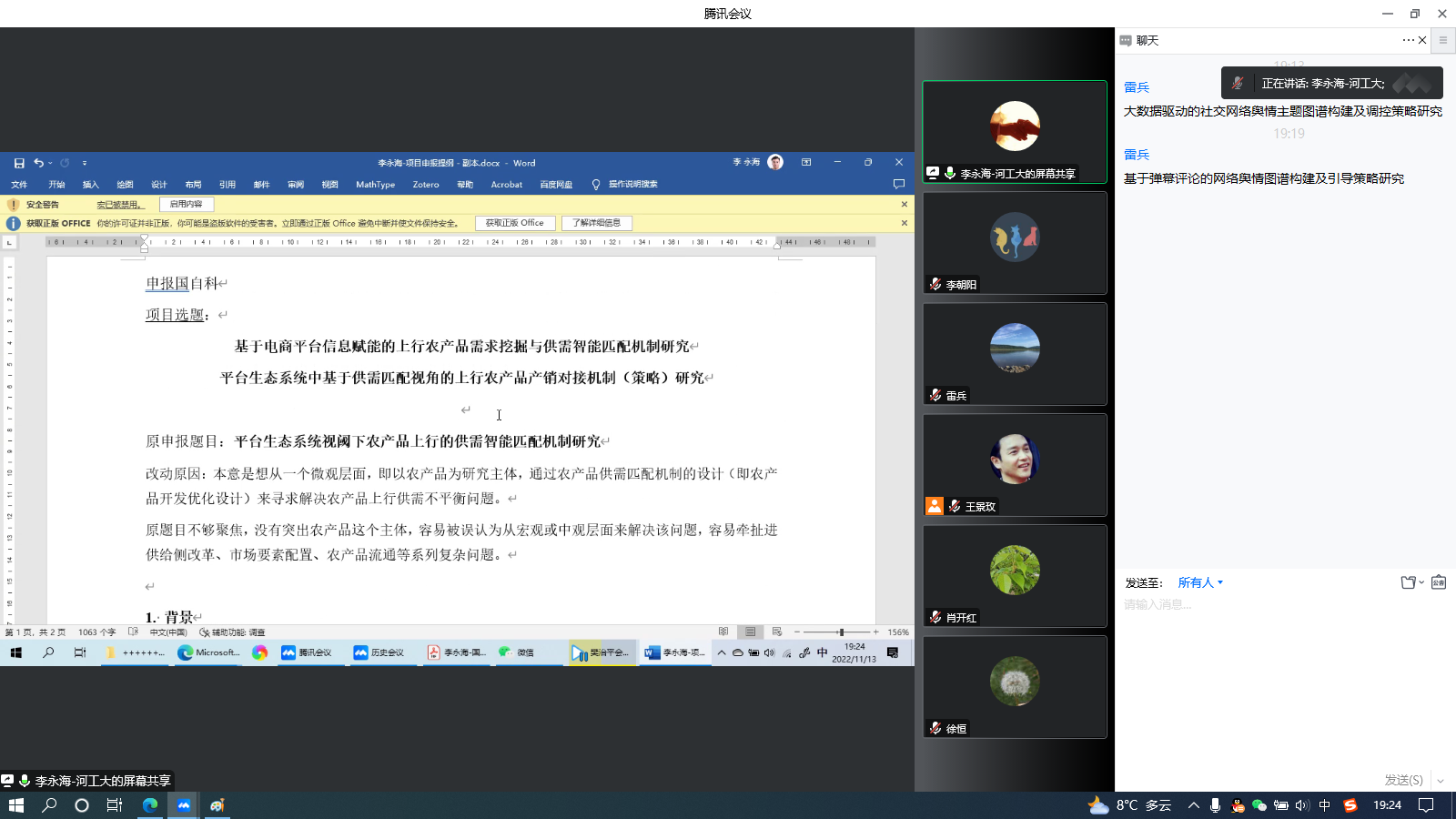The image size is (1456, 819).
Task: Click the muted mic icon on 李朝阳's tile
Action: pos(935,284)
